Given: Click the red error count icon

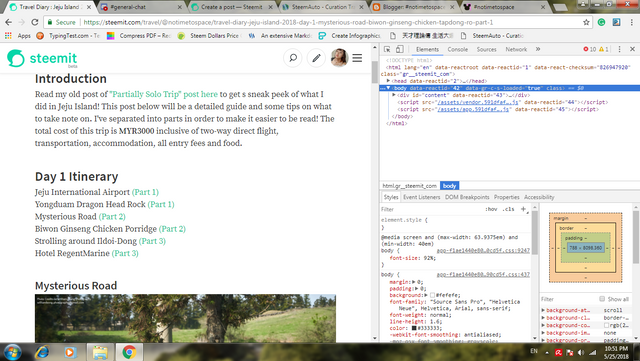Looking at the screenshot, I should pos(586,49).
